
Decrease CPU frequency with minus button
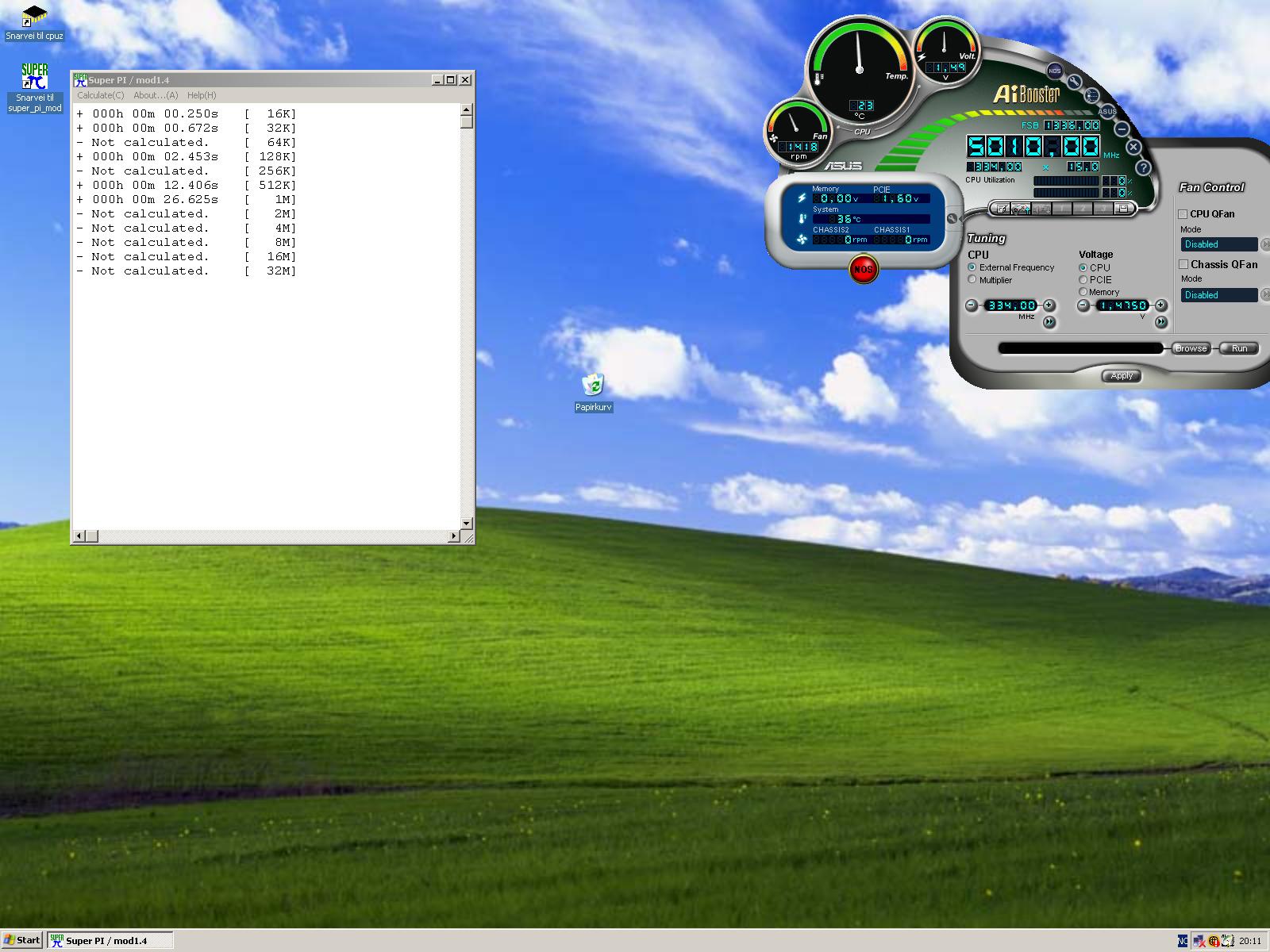[972, 305]
